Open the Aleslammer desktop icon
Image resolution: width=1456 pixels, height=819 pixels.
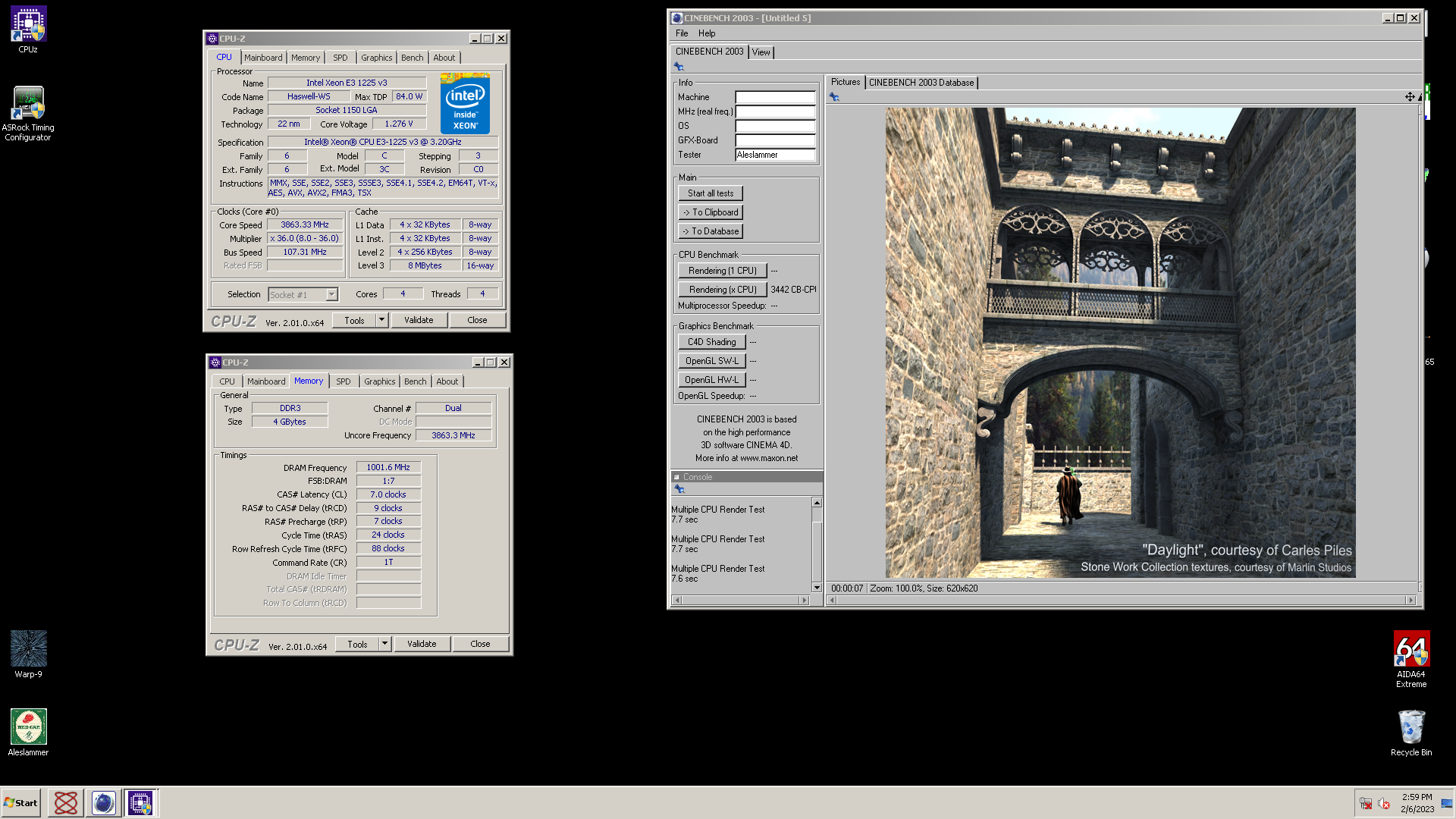pyautogui.click(x=28, y=733)
